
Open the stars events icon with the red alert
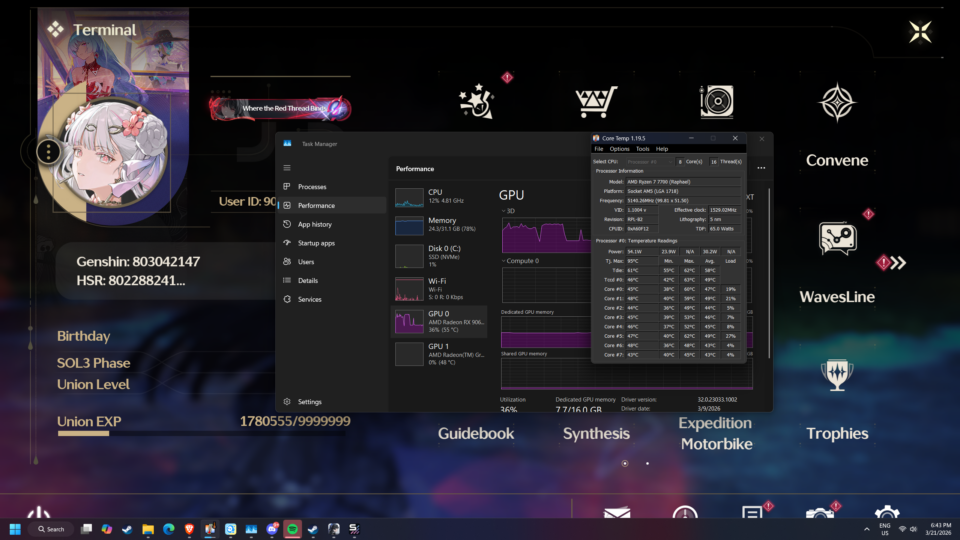(x=476, y=102)
